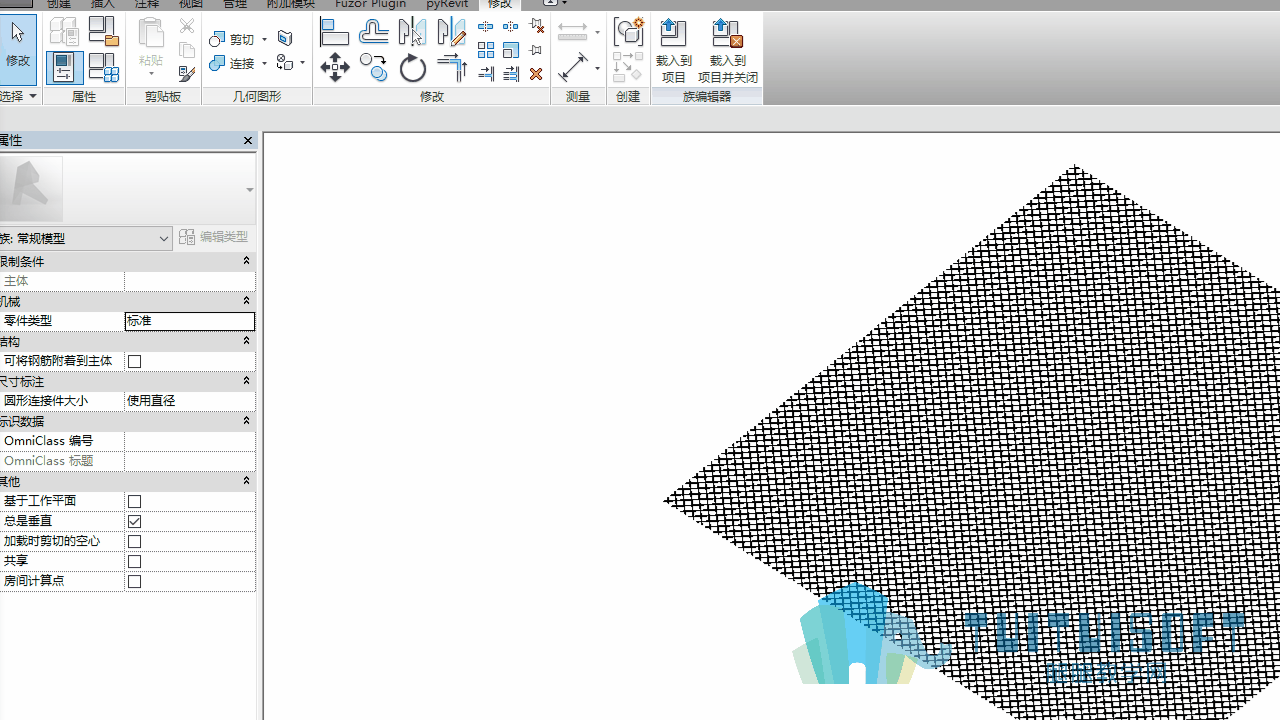Uncheck the 总是垂直 checkbox
1280x720 pixels.
[x=135, y=521]
